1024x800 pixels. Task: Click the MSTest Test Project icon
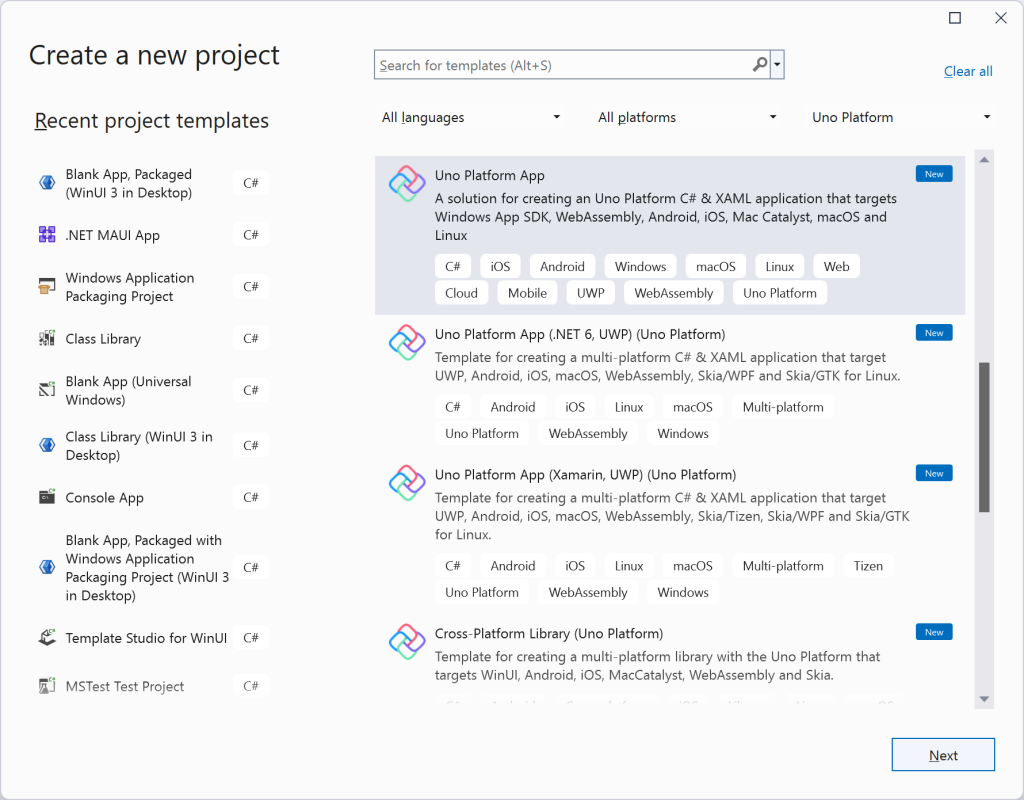(45, 685)
